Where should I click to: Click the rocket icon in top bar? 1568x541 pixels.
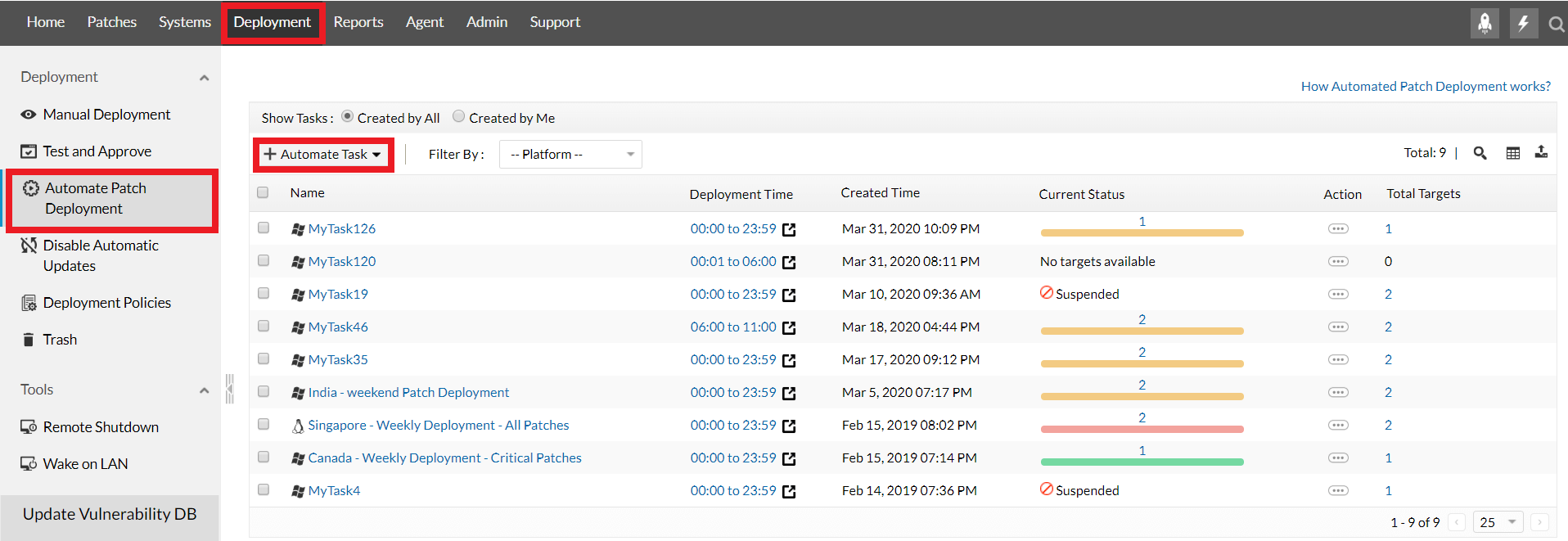(1485, 23)
